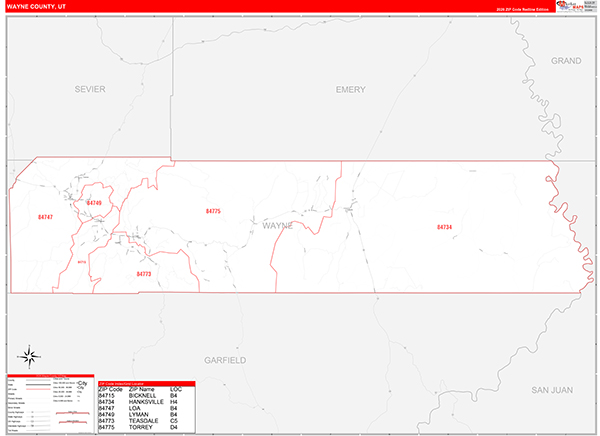Click BICKNELL in the ZIP index
The height and width of the screenshot is (436, 600).
[142, 395]
